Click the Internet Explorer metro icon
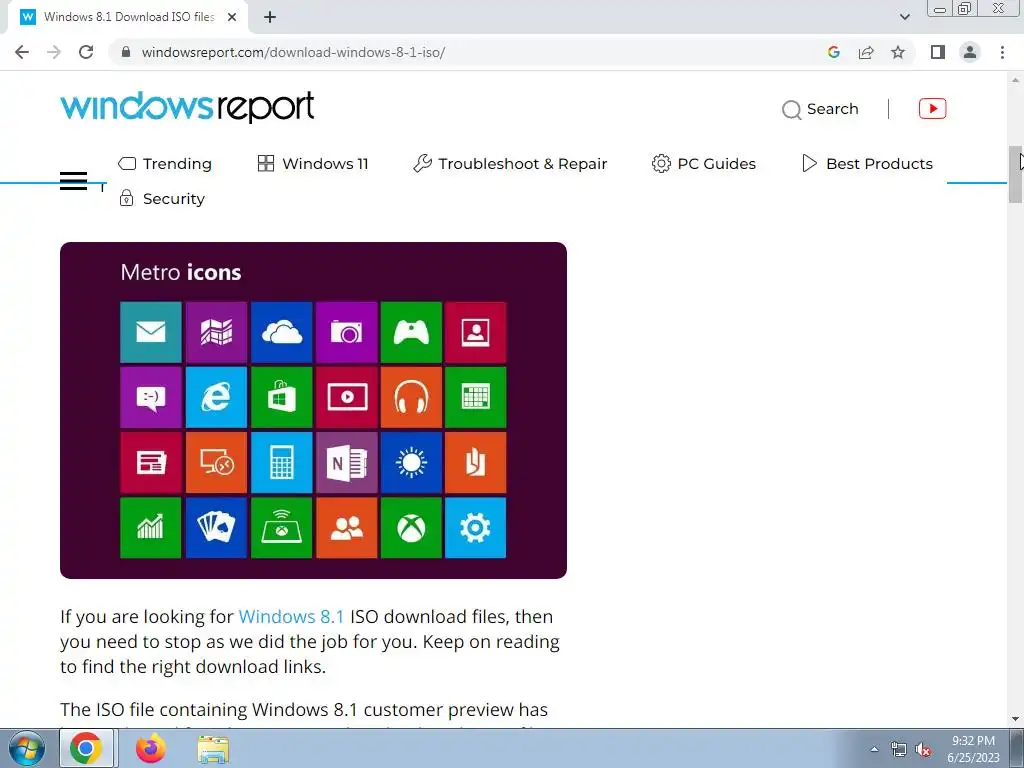Viewport: 1024px width, 768px height. (x=216, y=397)
